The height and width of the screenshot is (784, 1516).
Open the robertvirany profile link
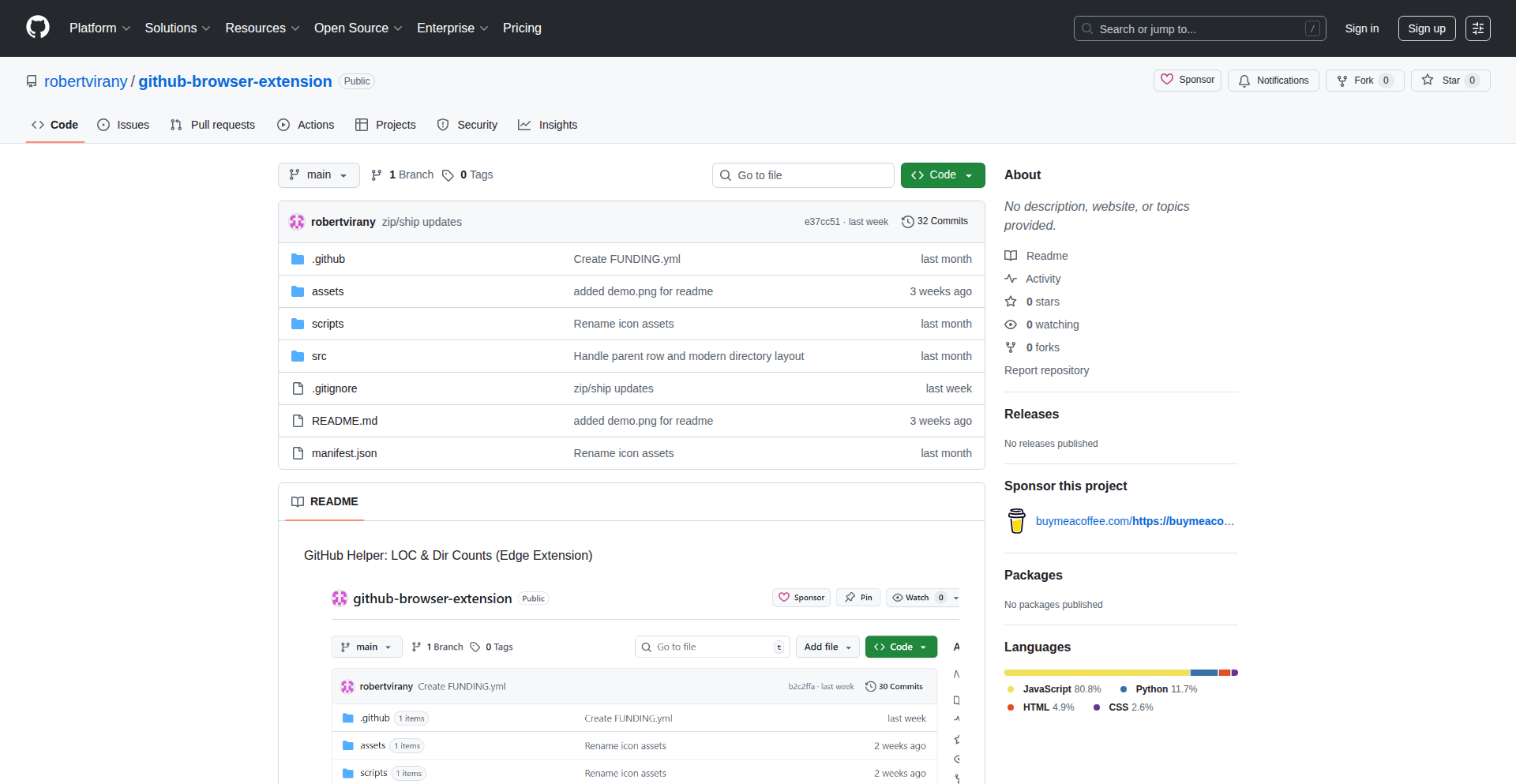pos(85,81)
